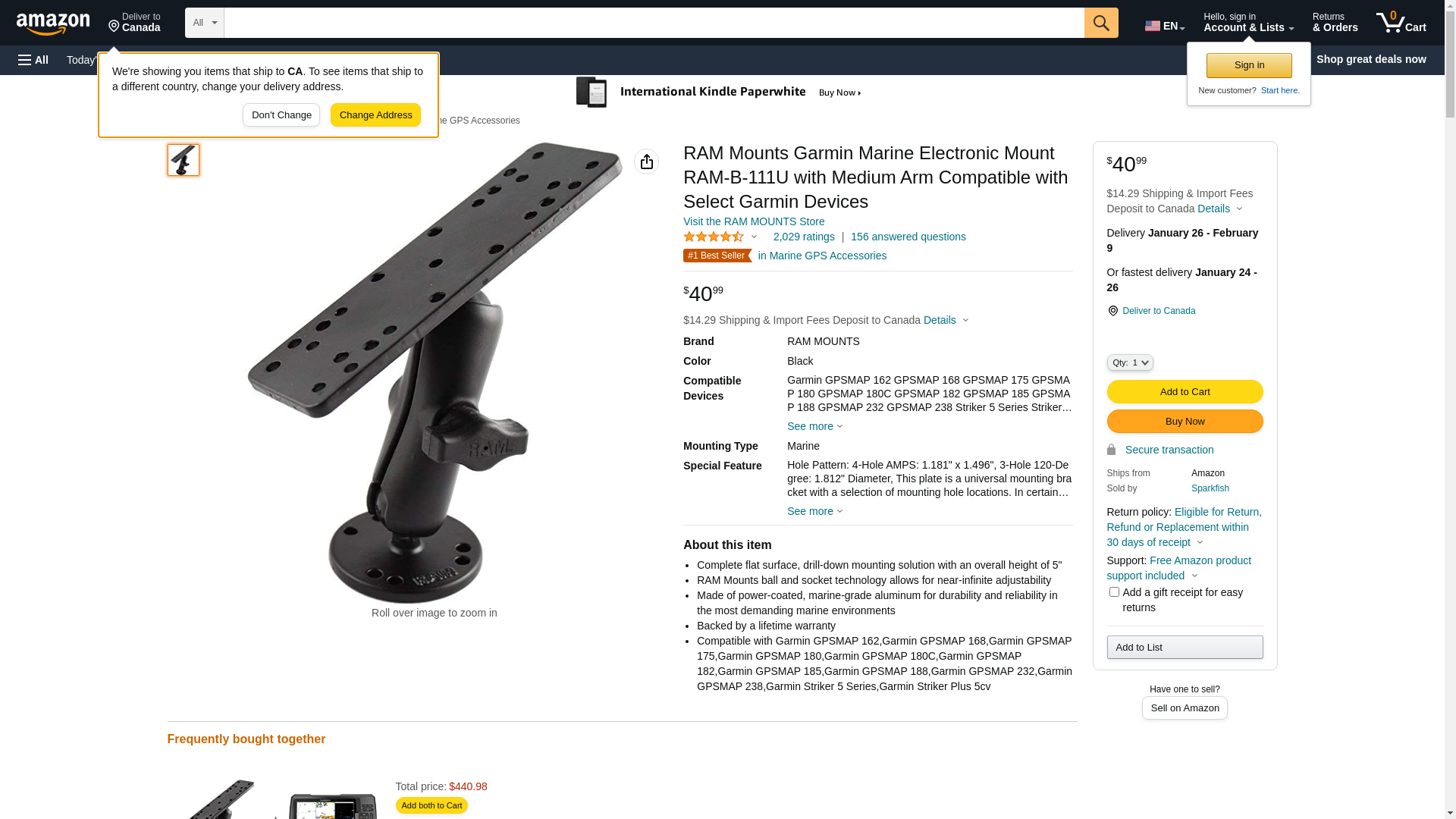
Task: Open the cart icon
Action: 1401,23
